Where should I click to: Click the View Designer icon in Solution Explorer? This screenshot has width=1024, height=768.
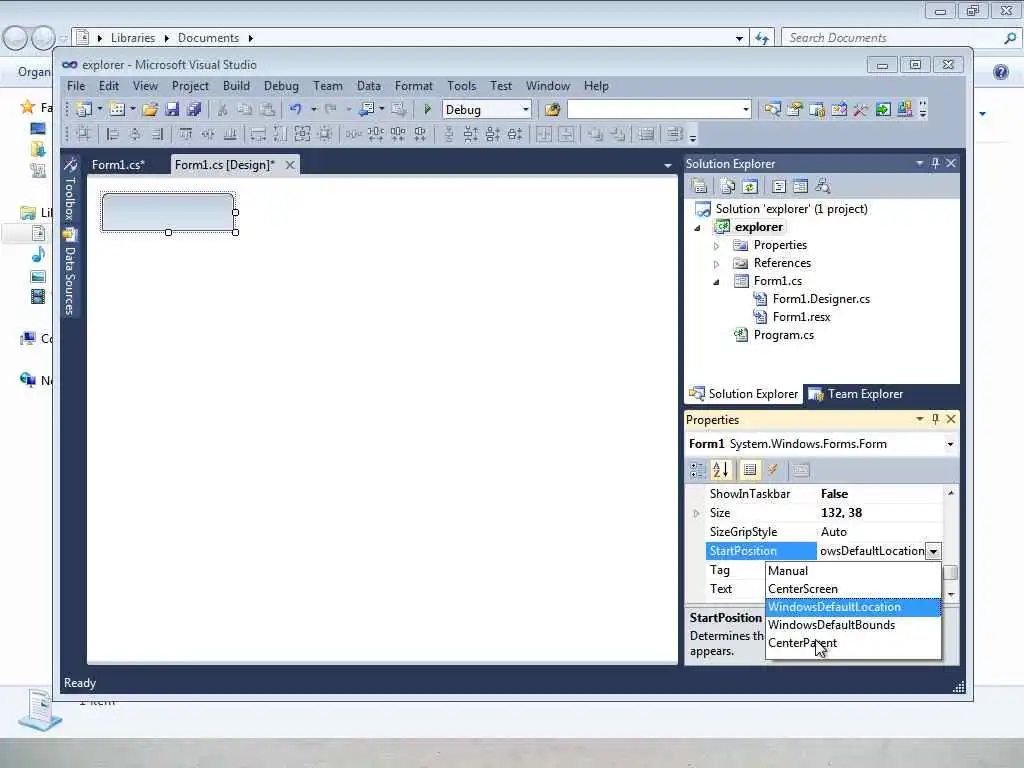(x=801, y=187)
